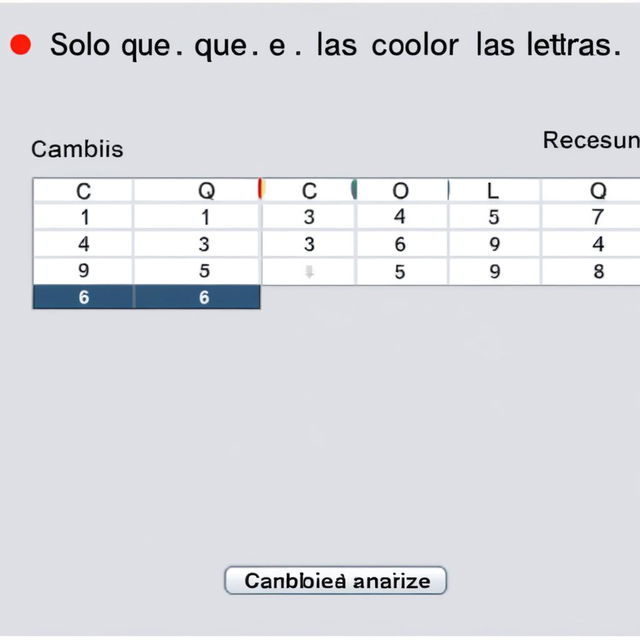
Task: Click the green marker beside header O
Action: pyautogui.click(x=354, y=189)
